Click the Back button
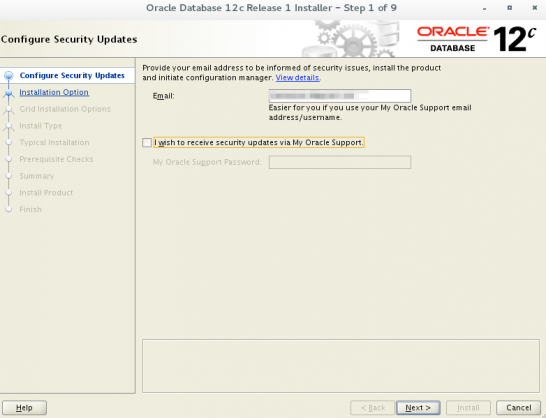546x418 pixels. coord(373,408)
